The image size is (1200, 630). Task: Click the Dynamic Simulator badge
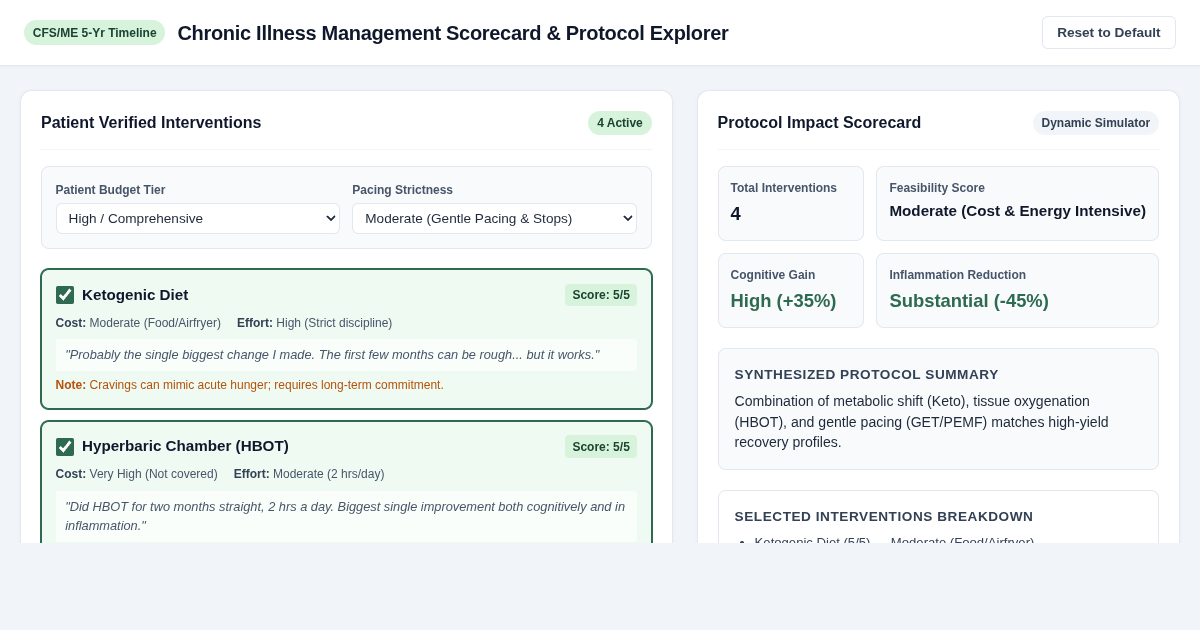point(1096,123)
